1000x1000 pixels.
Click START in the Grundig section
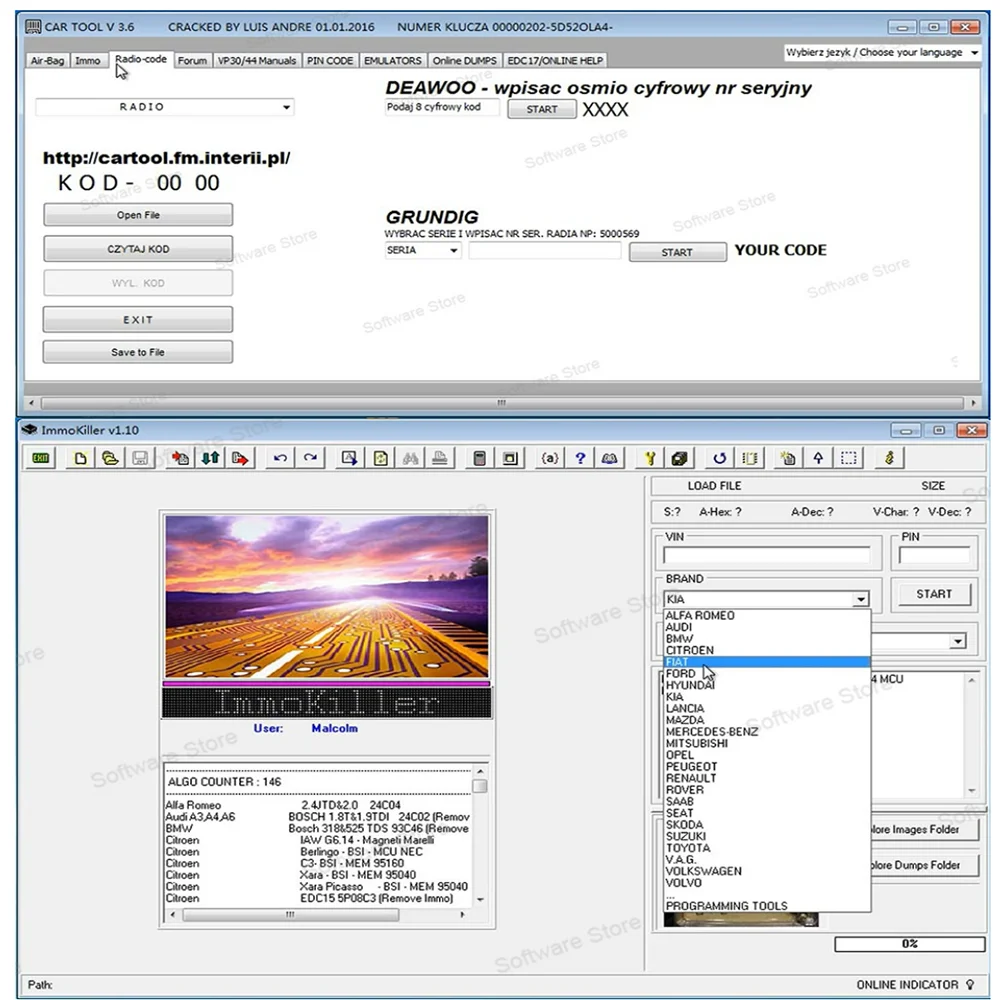(x=677, y=252)
